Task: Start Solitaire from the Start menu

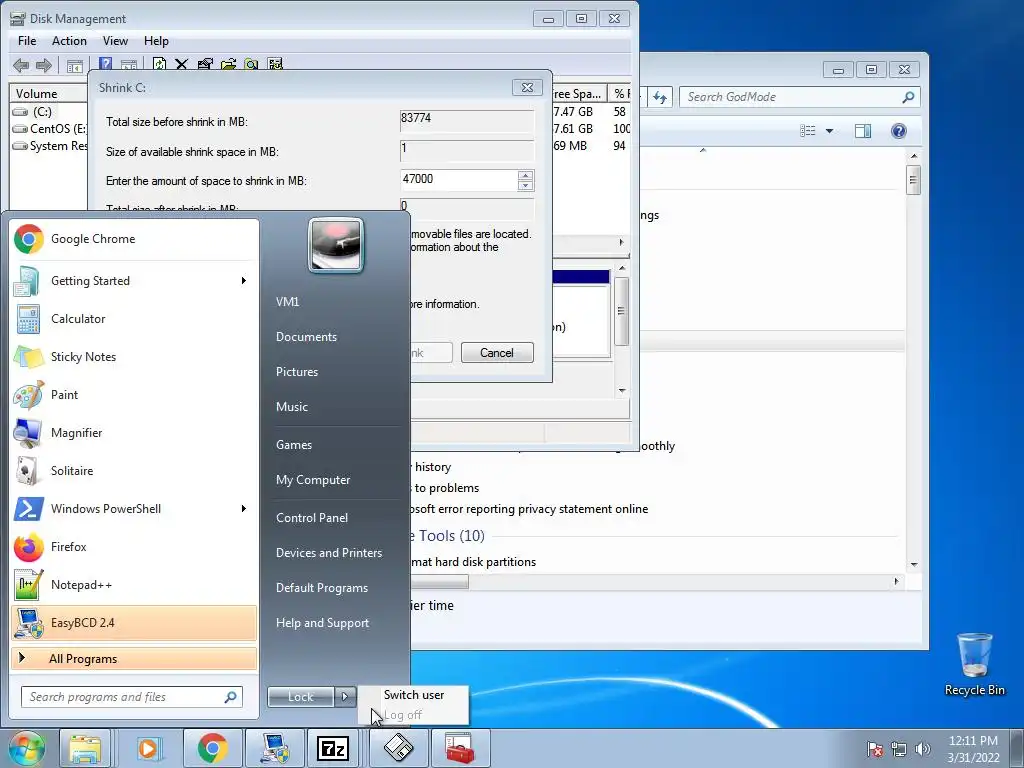Action: [x=134, y=471]
